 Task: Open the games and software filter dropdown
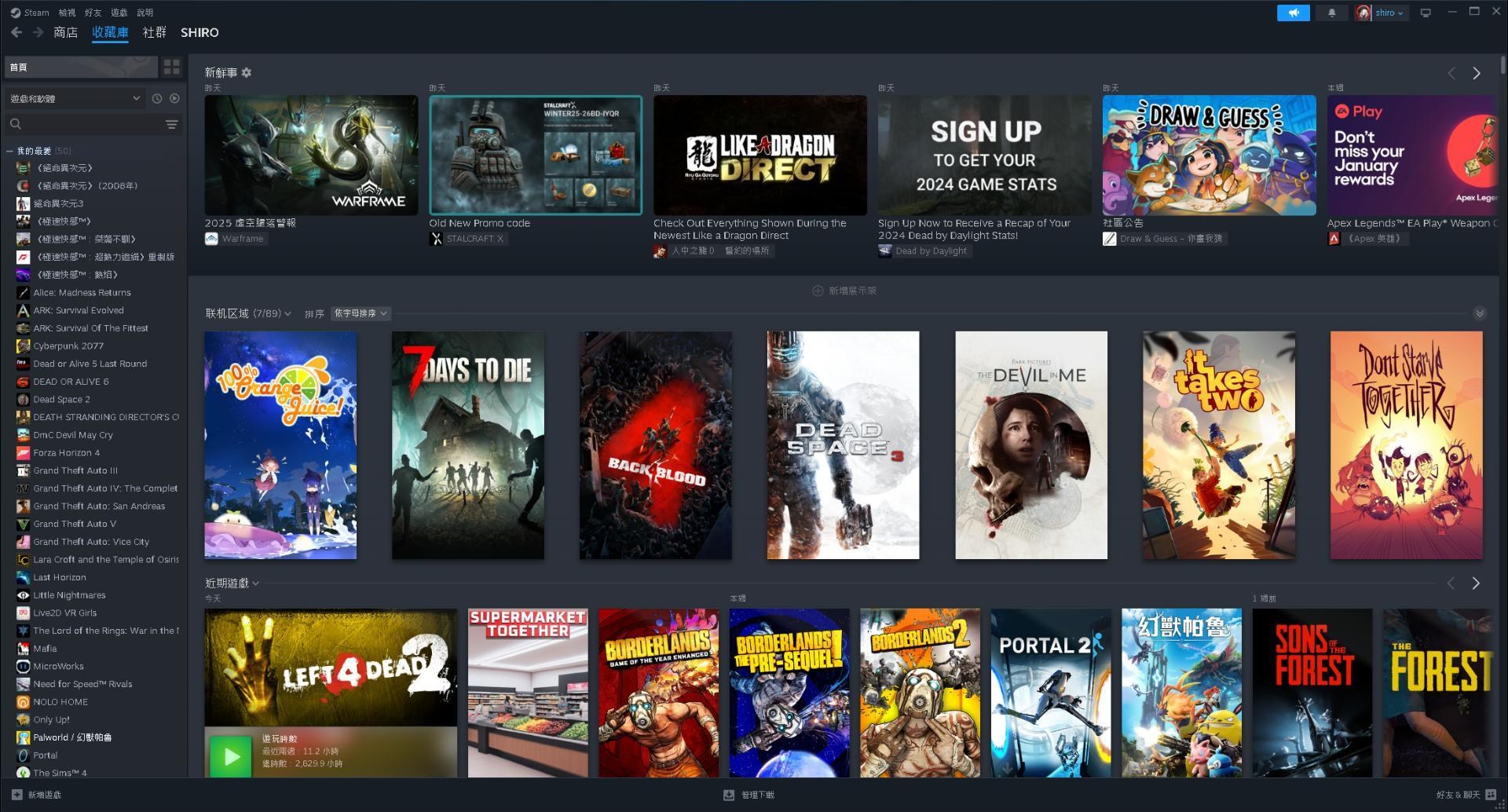click(x=75, y=99)
